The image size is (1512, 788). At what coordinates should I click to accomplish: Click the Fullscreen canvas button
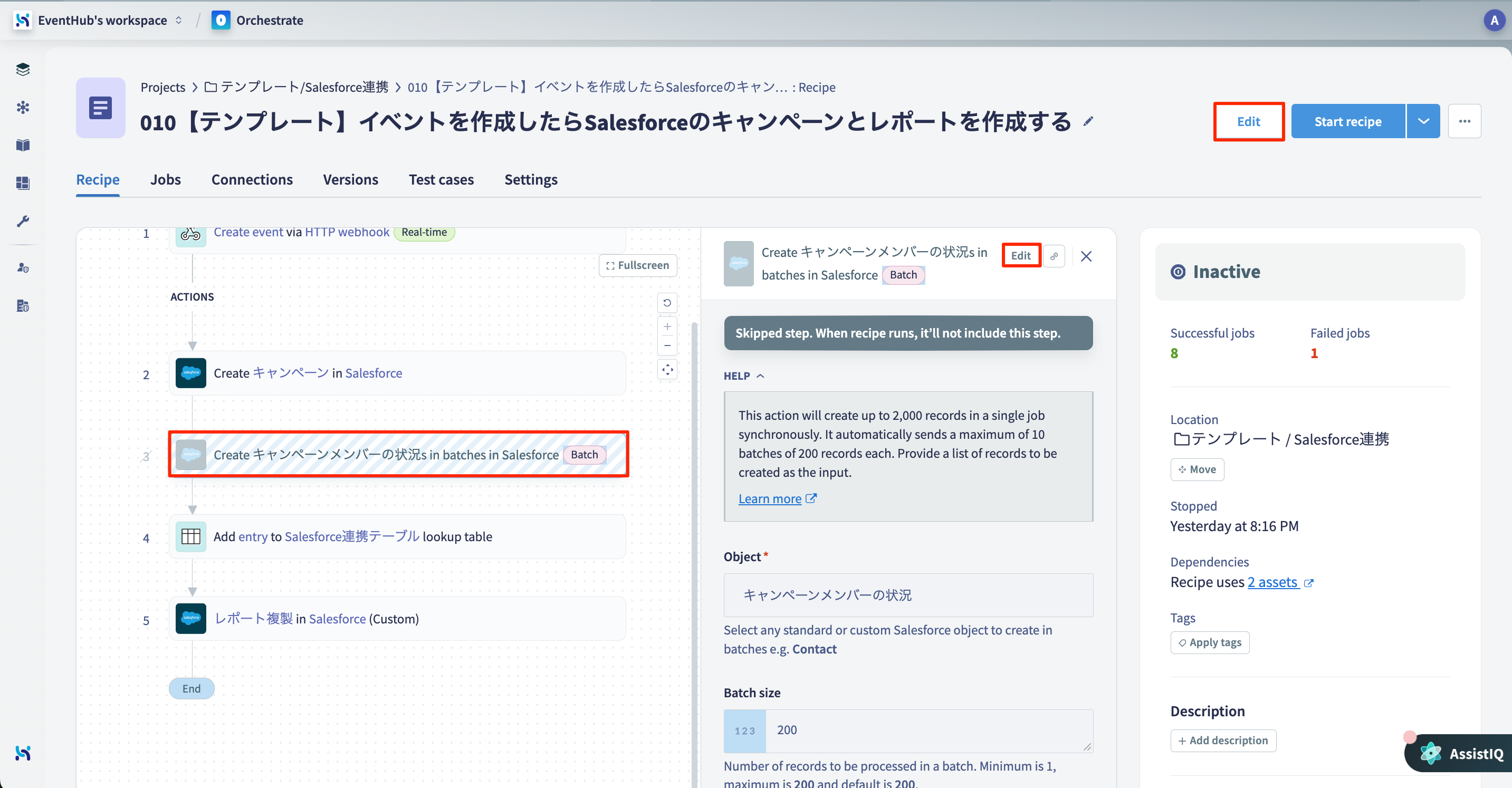point(637,265)
